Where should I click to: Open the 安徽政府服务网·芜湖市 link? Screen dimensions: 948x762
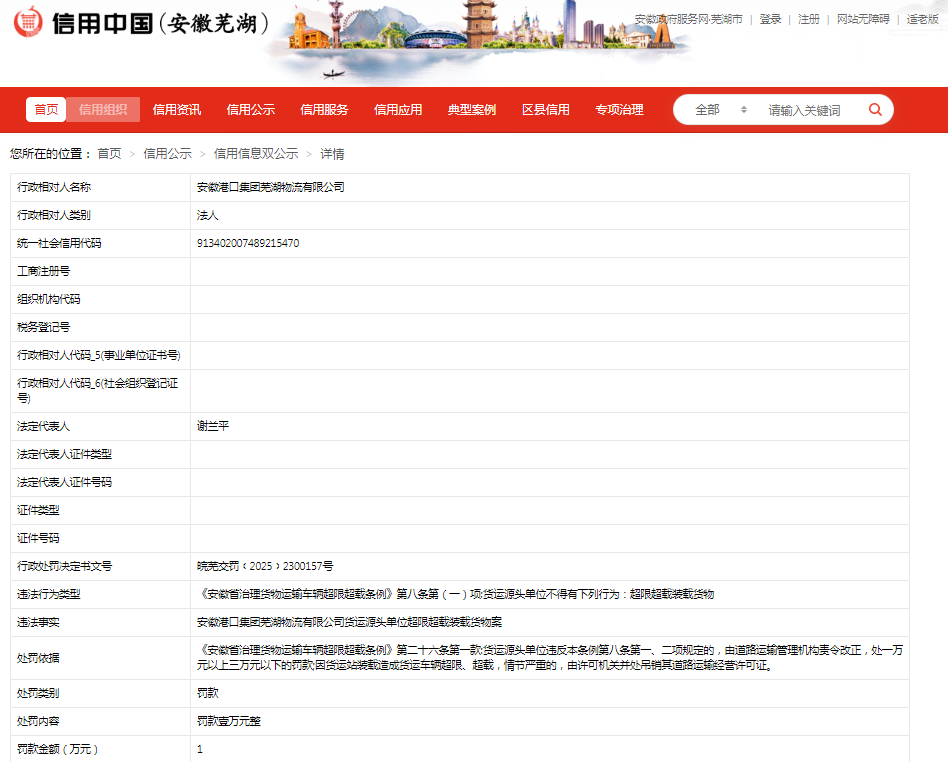point(688,19)
